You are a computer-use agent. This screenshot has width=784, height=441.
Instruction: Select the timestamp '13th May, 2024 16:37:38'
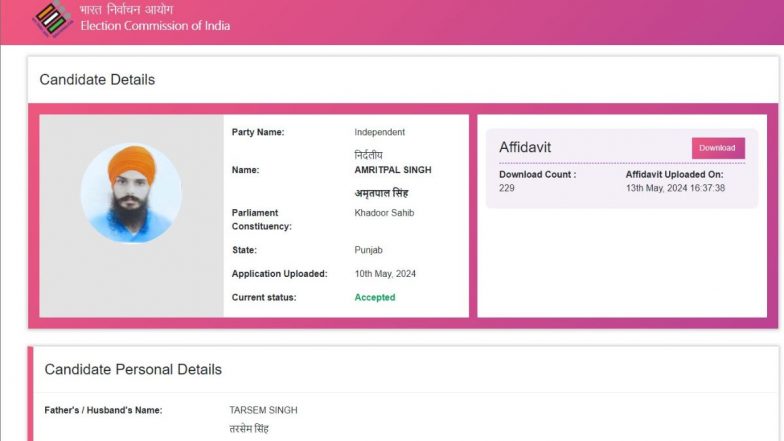coord(675,188)
